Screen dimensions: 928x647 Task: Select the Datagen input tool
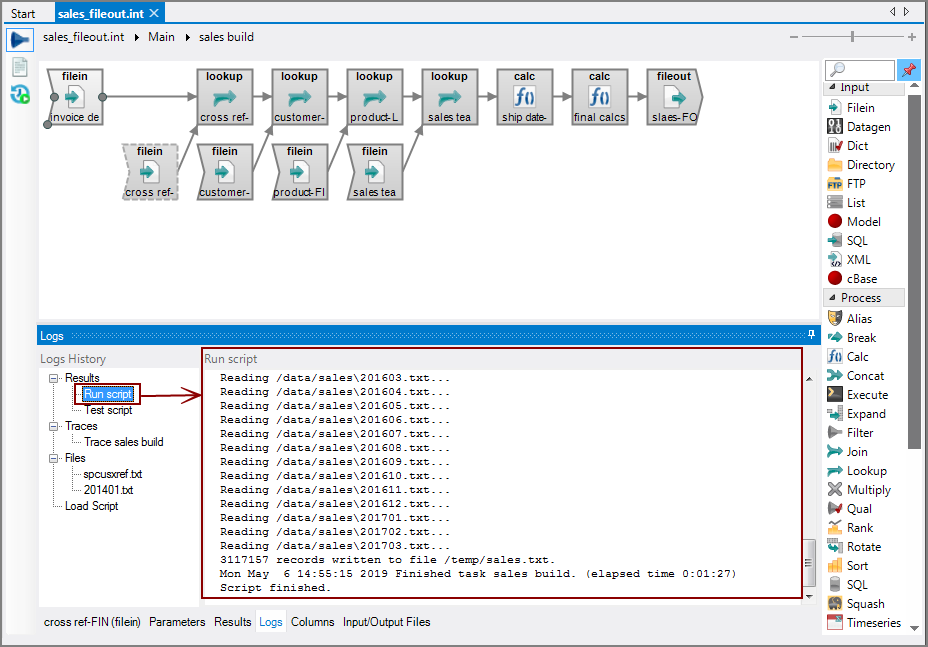point(863,126)
